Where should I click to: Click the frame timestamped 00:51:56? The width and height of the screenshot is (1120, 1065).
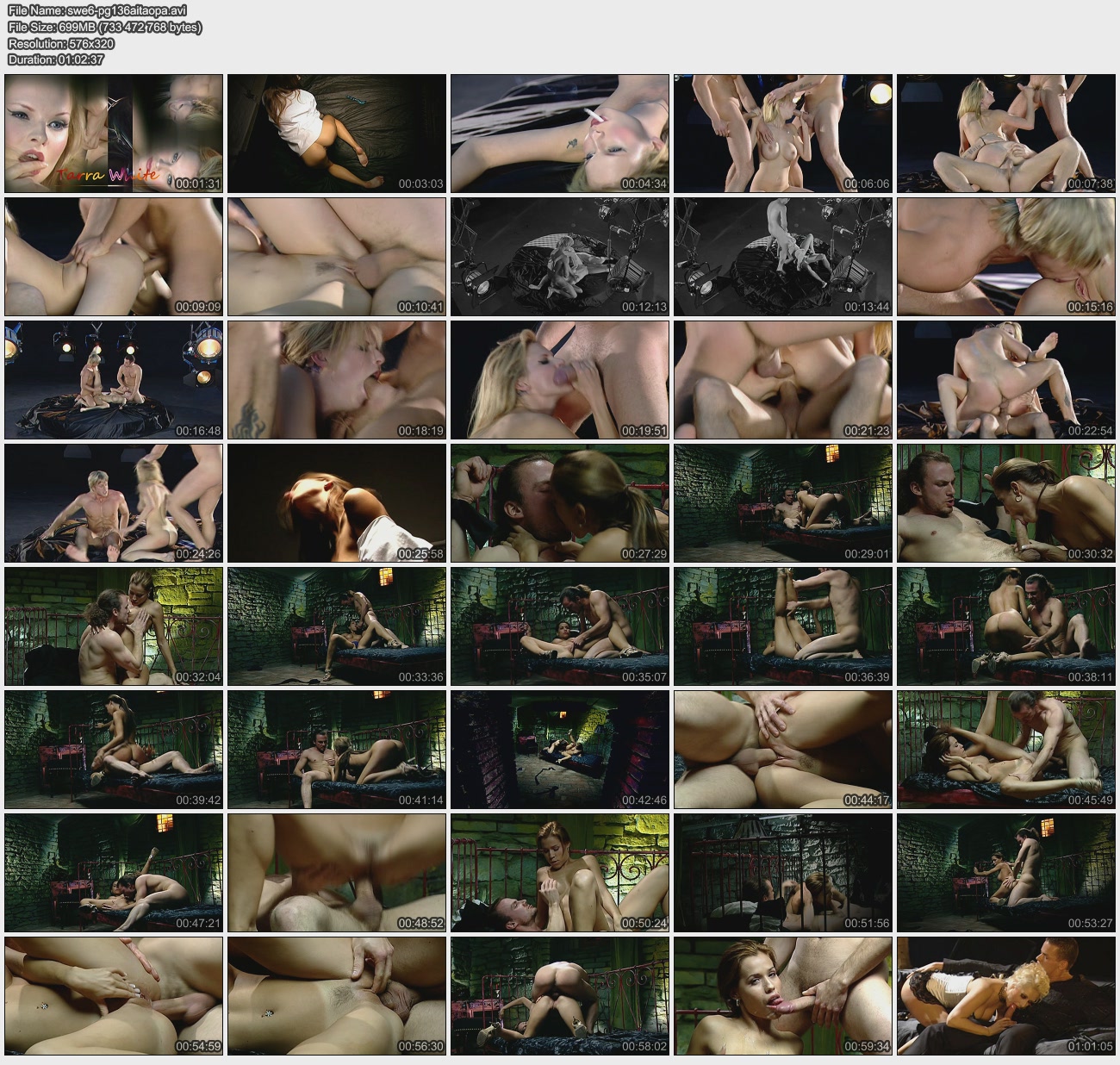pyautogui.click(x=782, y=873)
